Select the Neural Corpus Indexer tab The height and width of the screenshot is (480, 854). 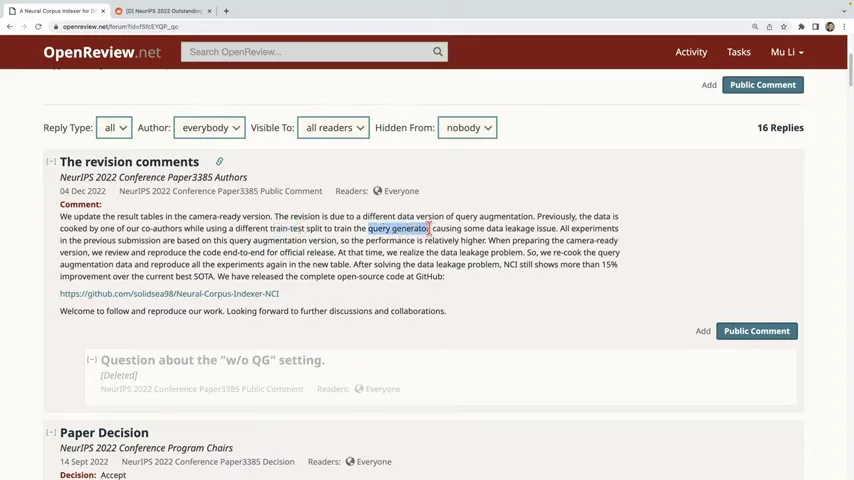[x=57, y=11]
